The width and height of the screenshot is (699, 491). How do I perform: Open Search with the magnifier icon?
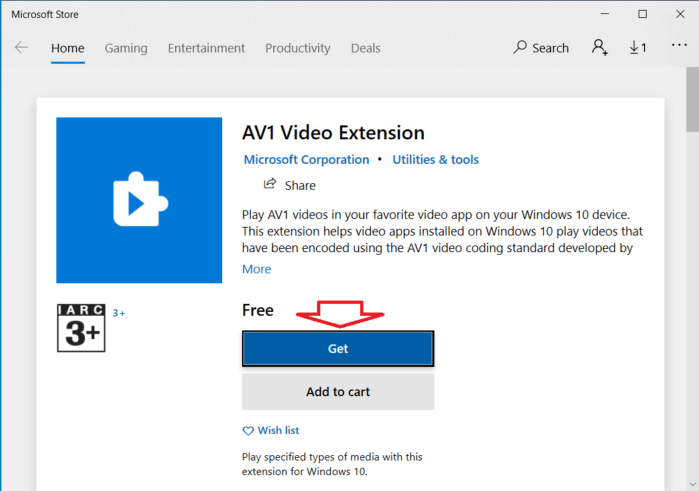coord(520,47)
